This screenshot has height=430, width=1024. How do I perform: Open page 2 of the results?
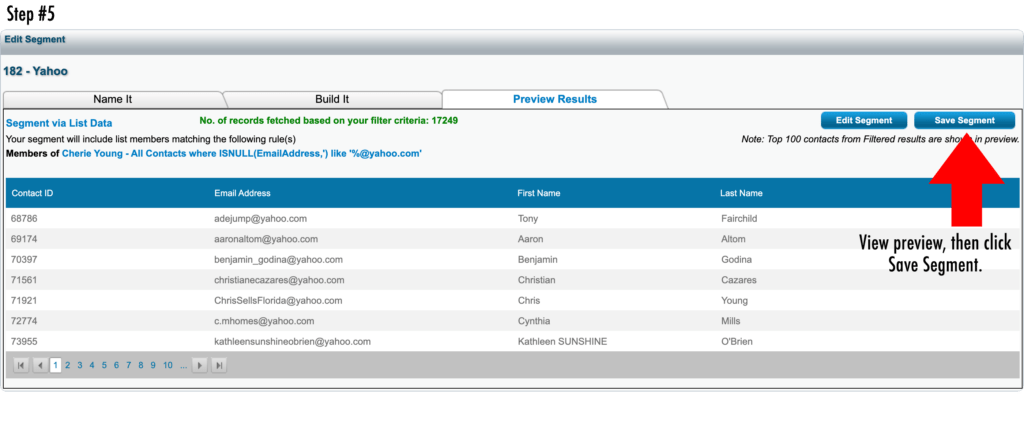(x=67, y=366)
